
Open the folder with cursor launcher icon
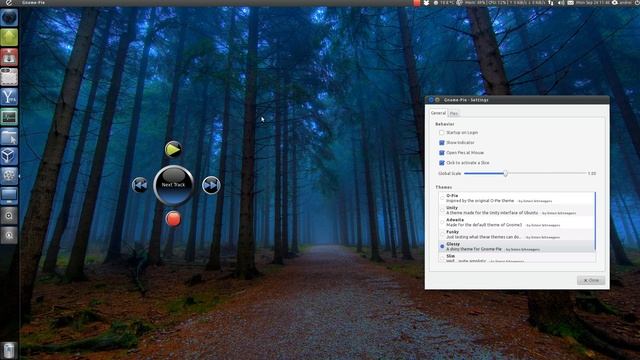click(9, 136)
